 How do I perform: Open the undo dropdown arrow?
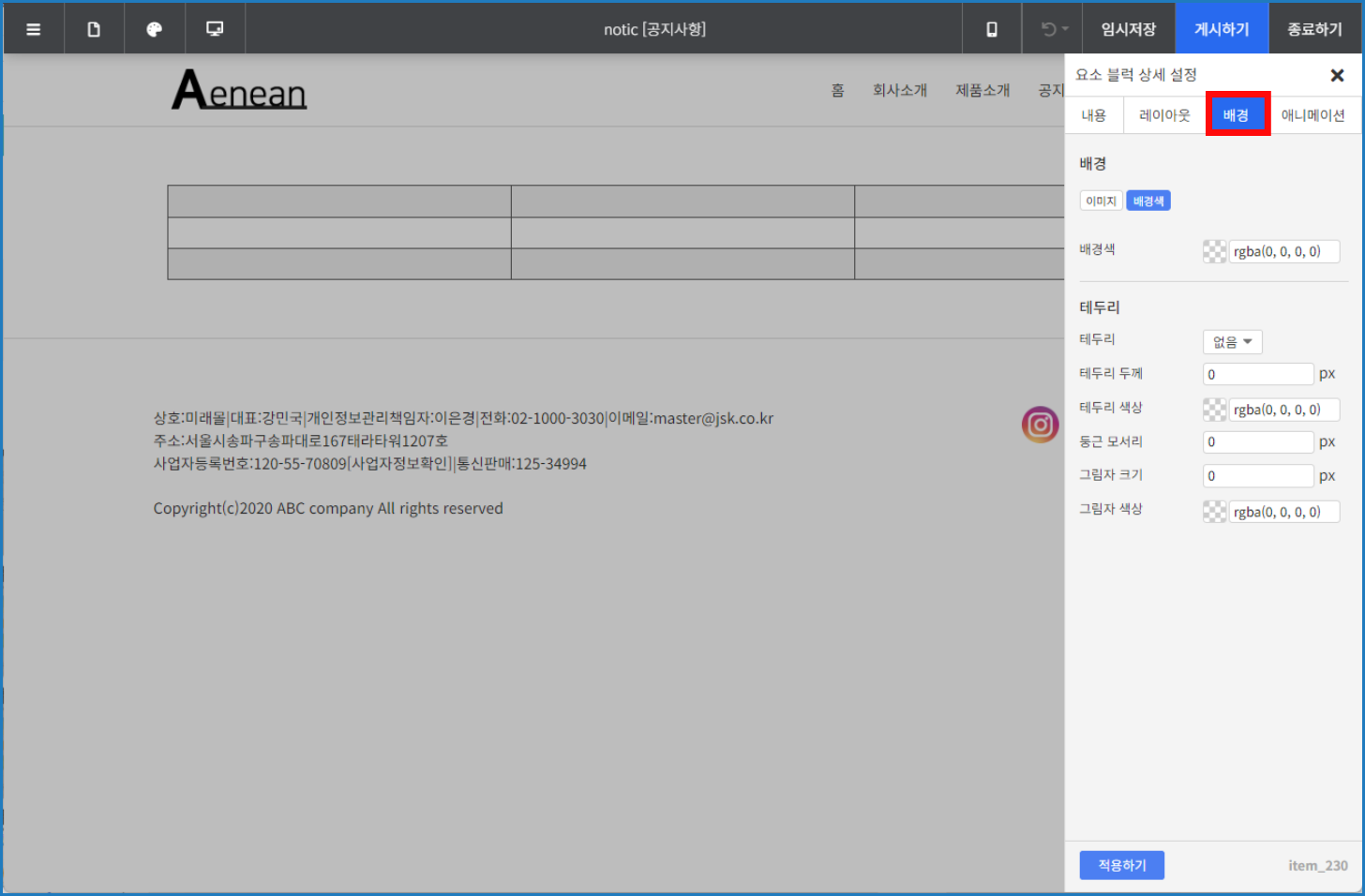(x=1066, y=29)
